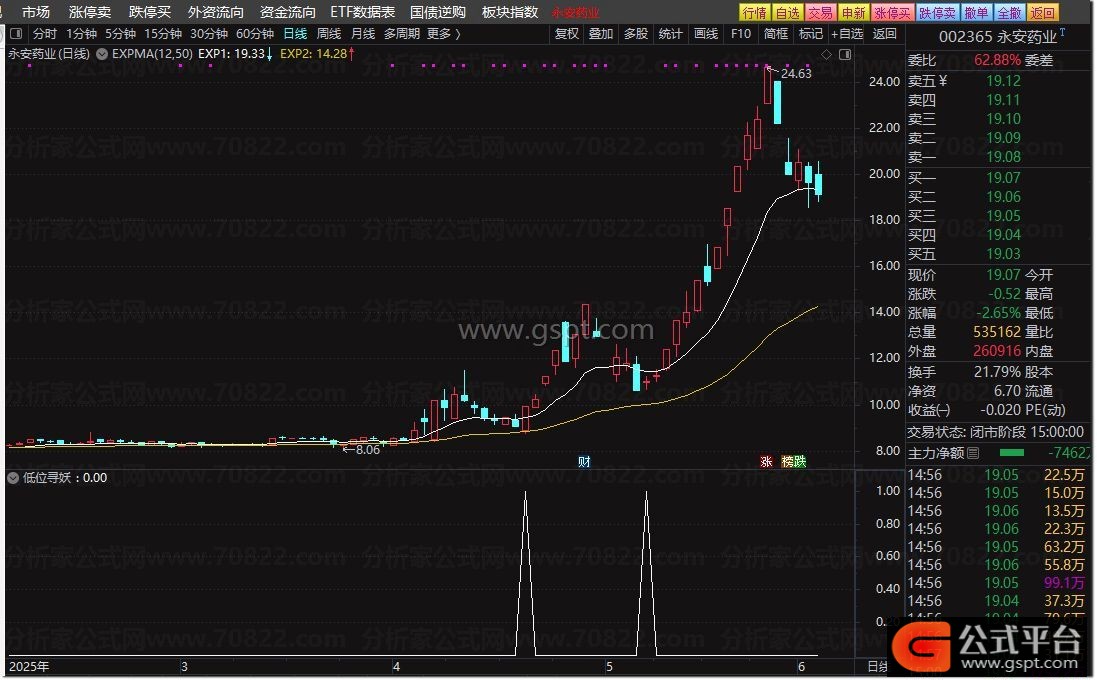Switch to 60分钟 chart period

(x=255, y=34)
